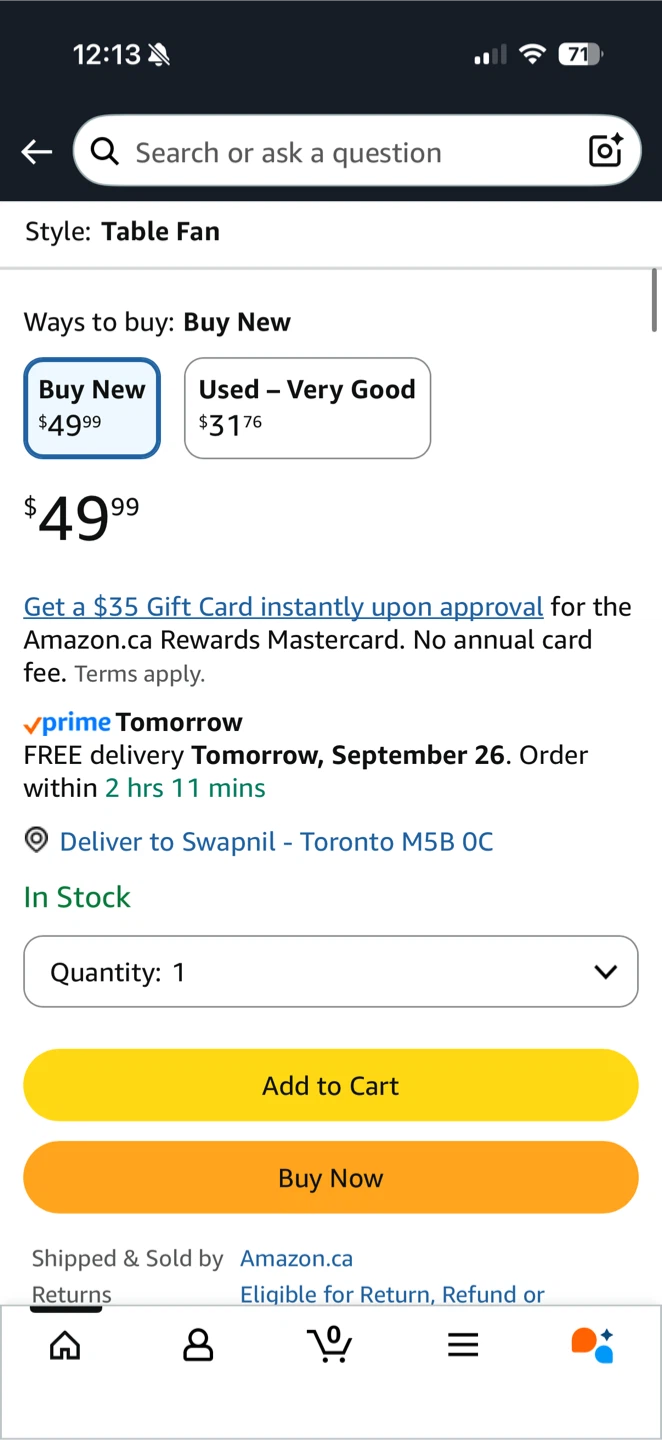Open the account profile icon
Image resolution: width=662 pixels, height=1440 pixels.
click(198, 1345)
